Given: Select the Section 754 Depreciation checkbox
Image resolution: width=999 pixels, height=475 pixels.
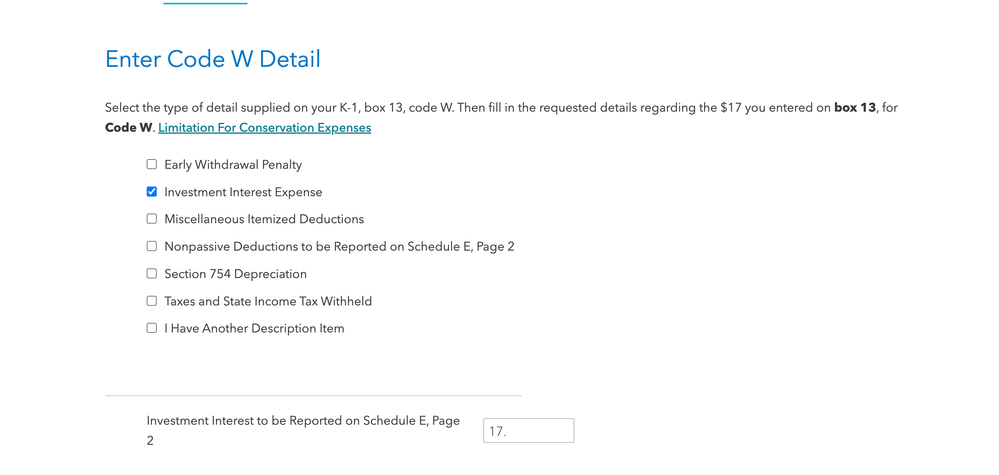Looking at the screenshot, I should [152, 274].
